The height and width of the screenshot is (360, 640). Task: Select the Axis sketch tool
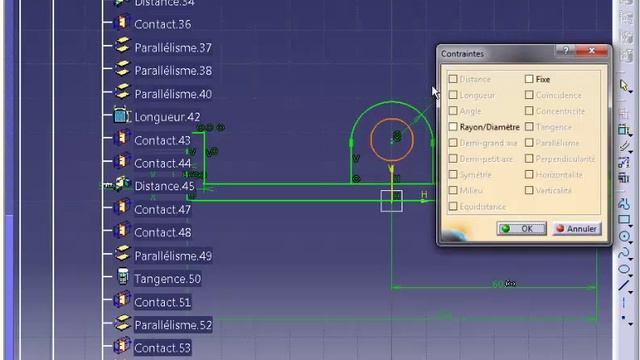click(x=624, y=302)
